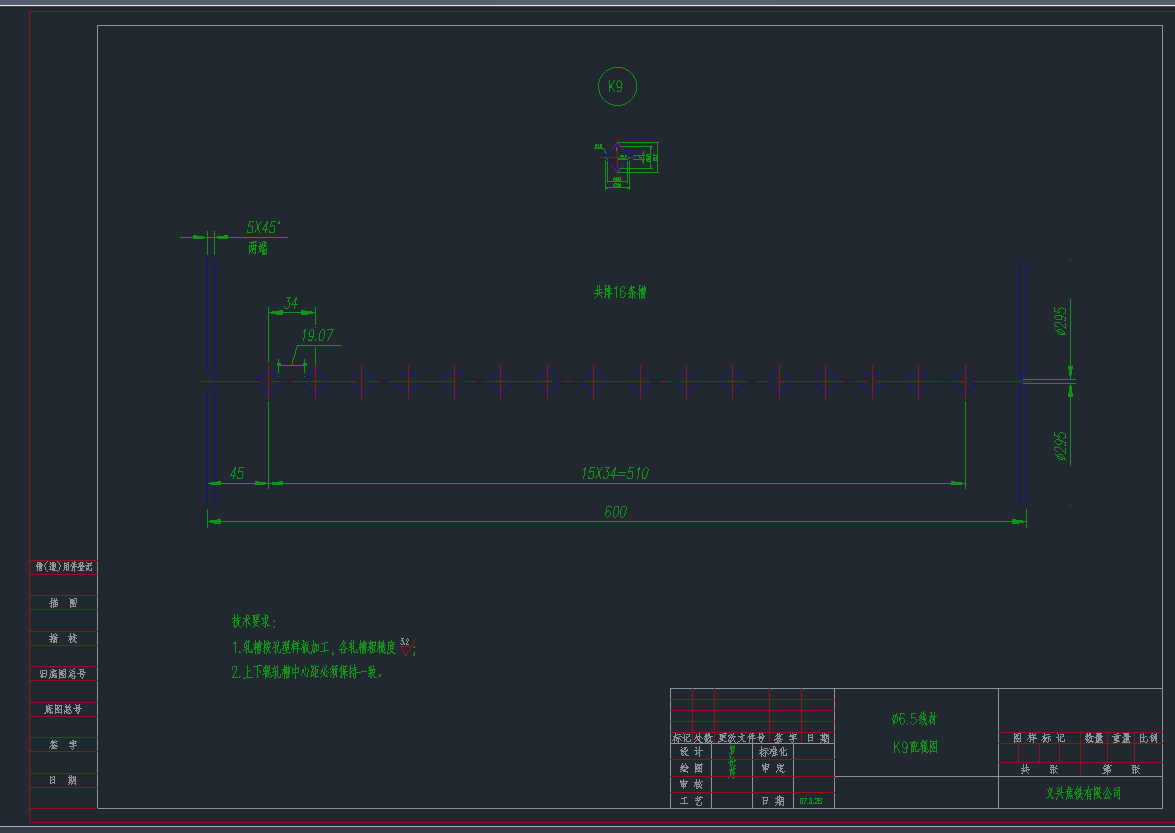Select the 审核 cell in title block
1175x833 pixels.
[x=690, y=784]
